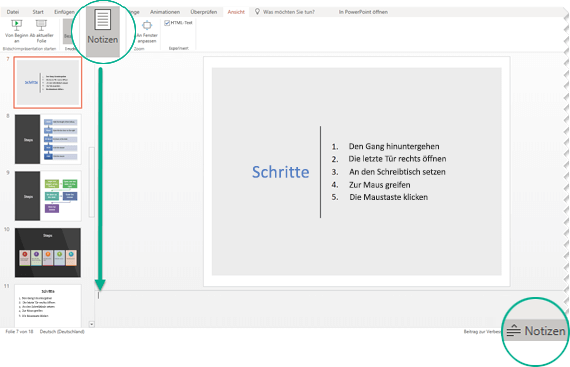Select slide 9 flowchart thumbnail
This screenshot has width=570, height=367.
pos(48,196)
